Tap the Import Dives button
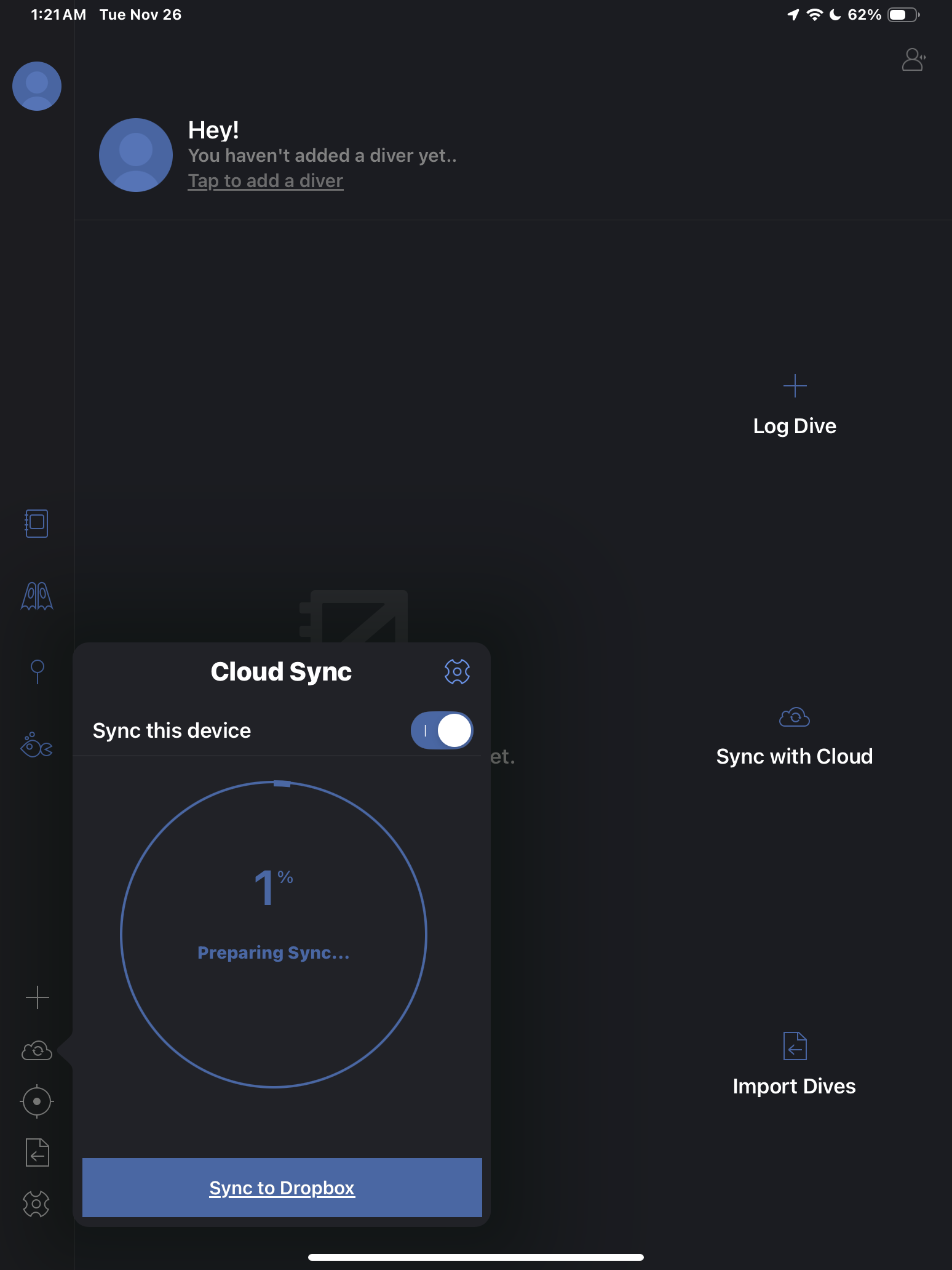 tap(795, 1065)
